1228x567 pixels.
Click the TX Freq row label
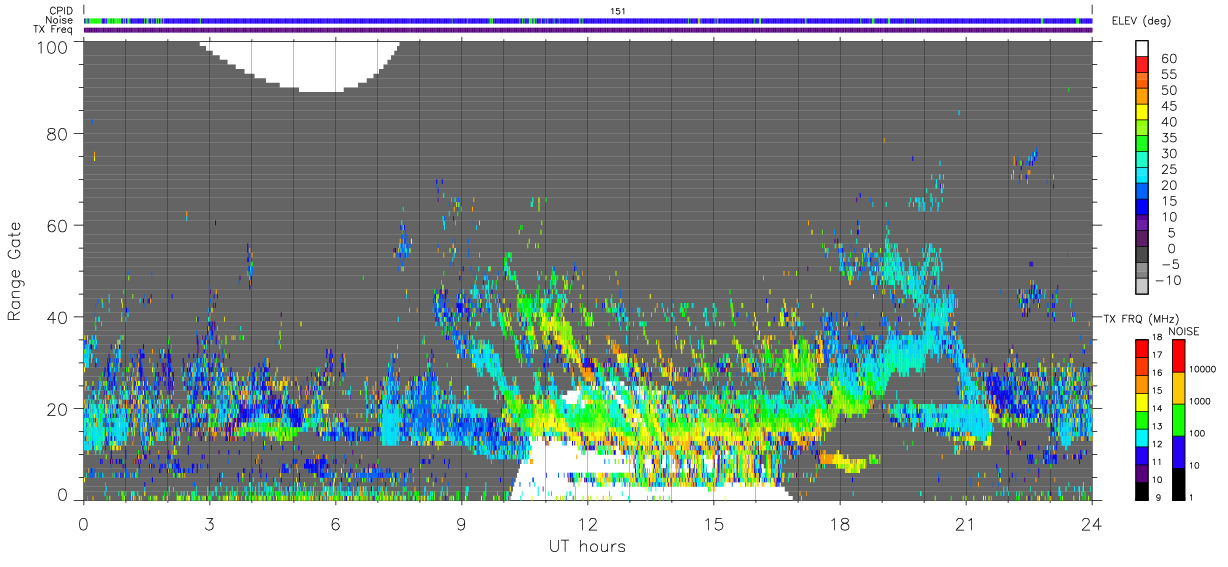click(x=54, y=30)
